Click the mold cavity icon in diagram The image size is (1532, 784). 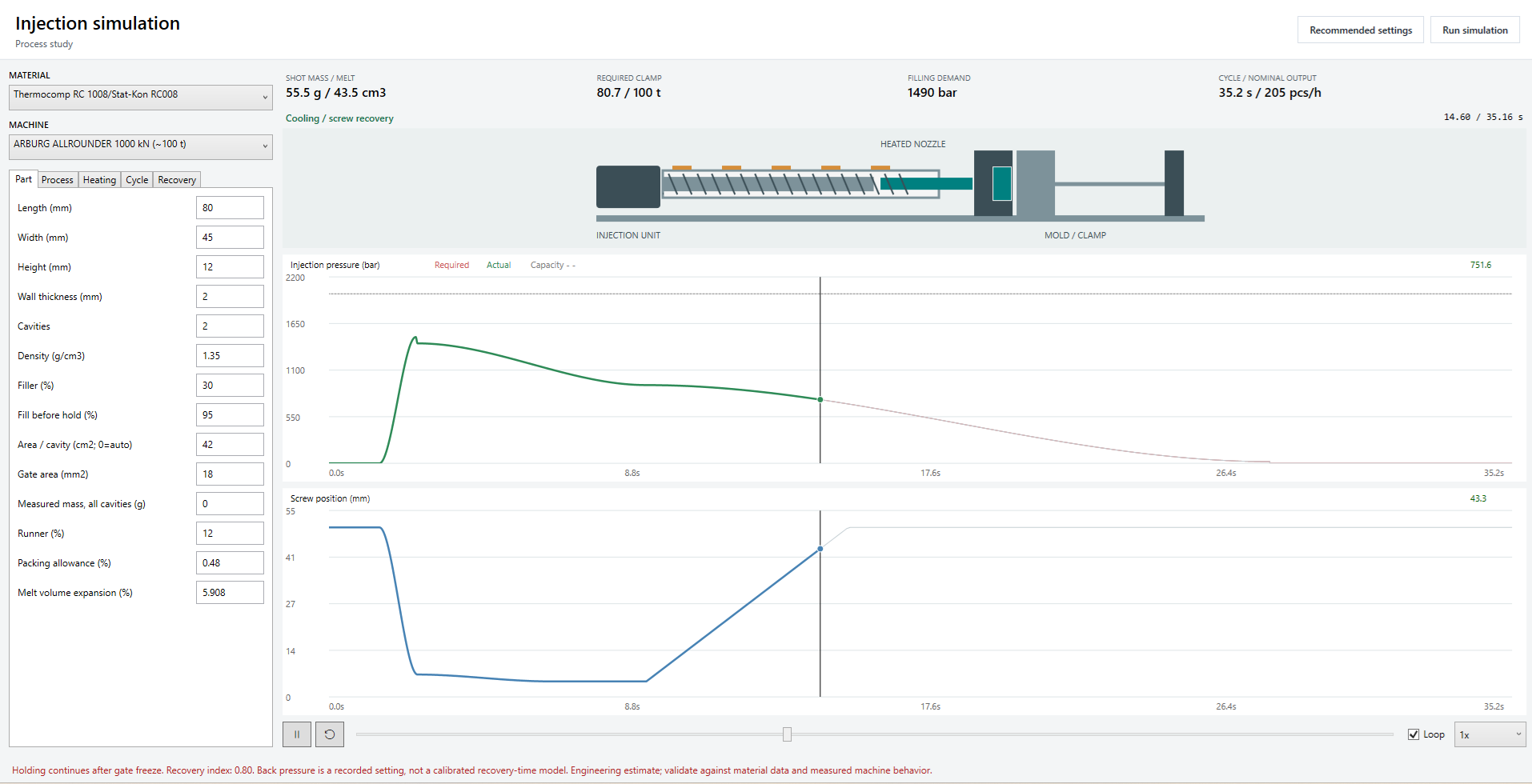tap(1002, 183)
